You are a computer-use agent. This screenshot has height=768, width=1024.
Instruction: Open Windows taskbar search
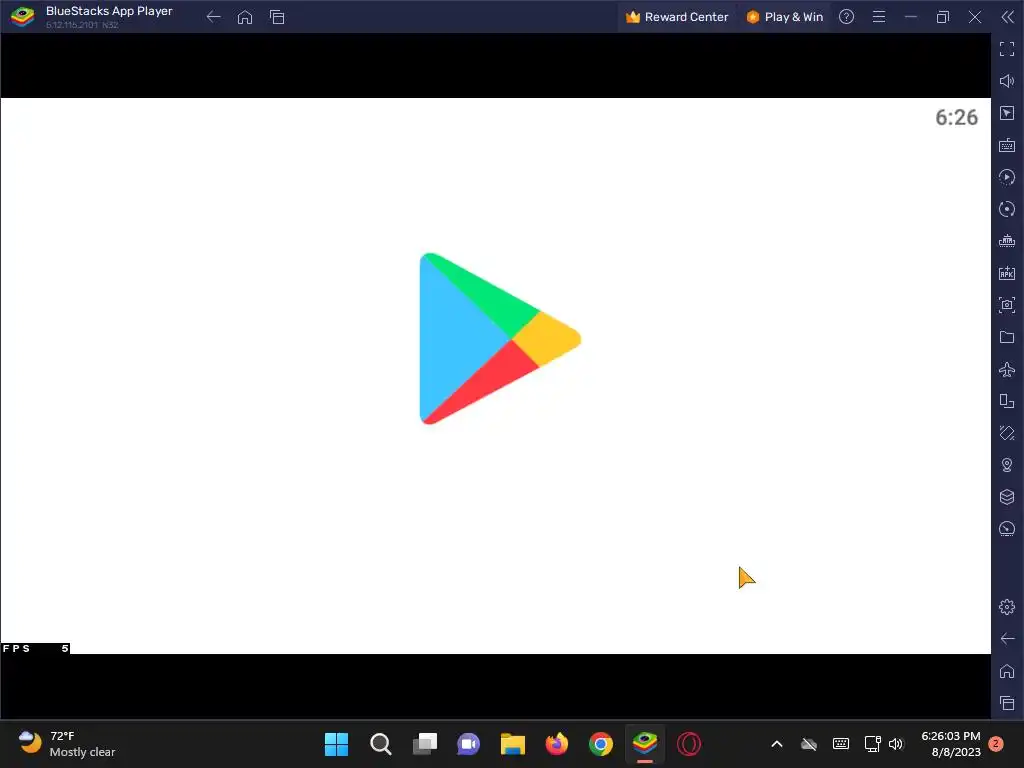pyautogui.click(x=381, y=744)
